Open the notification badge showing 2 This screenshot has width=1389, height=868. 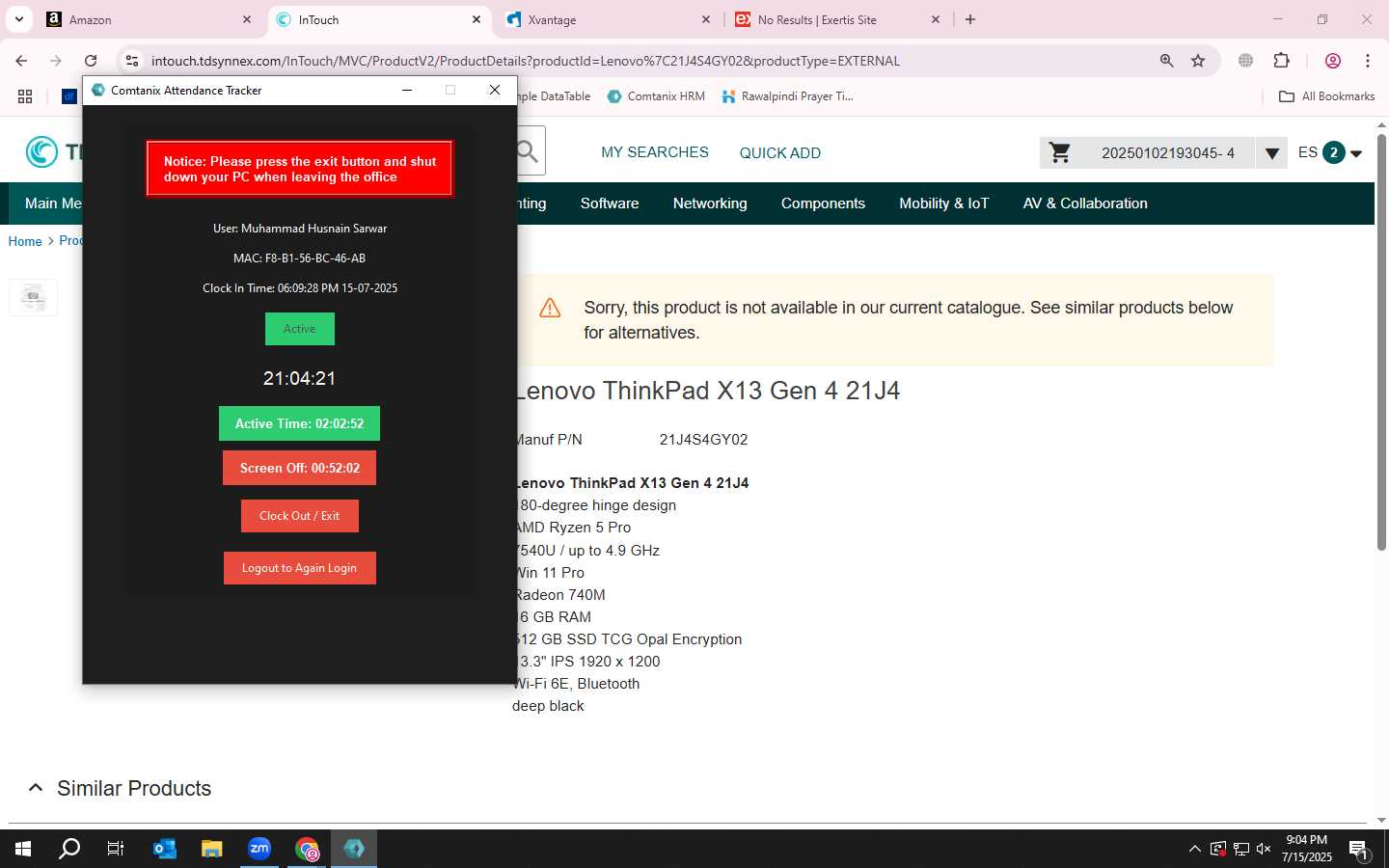pyautogui.click(x=1334, y=152)
